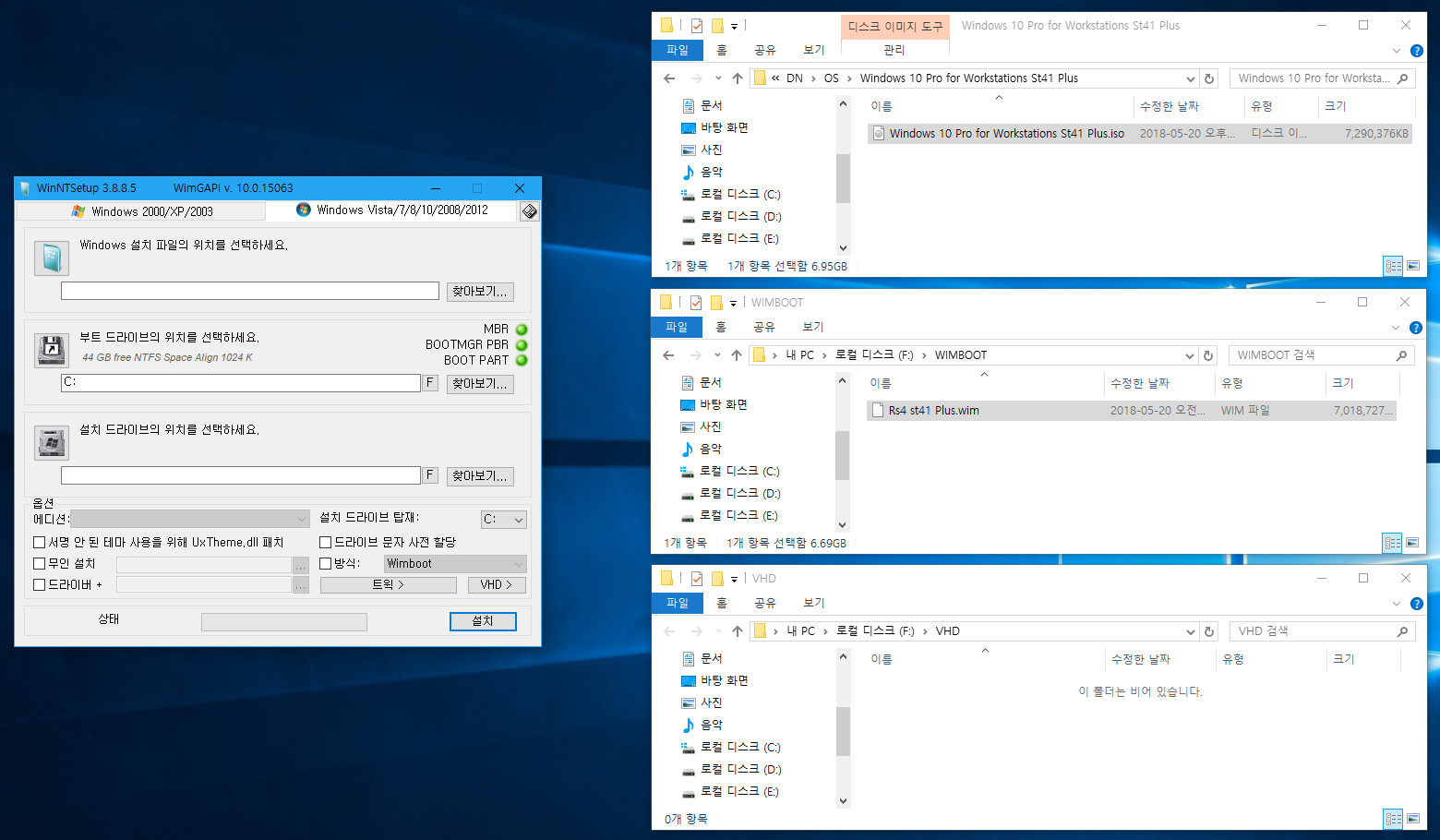Enable 무인 설치 unattended checkbox
This screenshot has width=1440, height=840.
40,564
